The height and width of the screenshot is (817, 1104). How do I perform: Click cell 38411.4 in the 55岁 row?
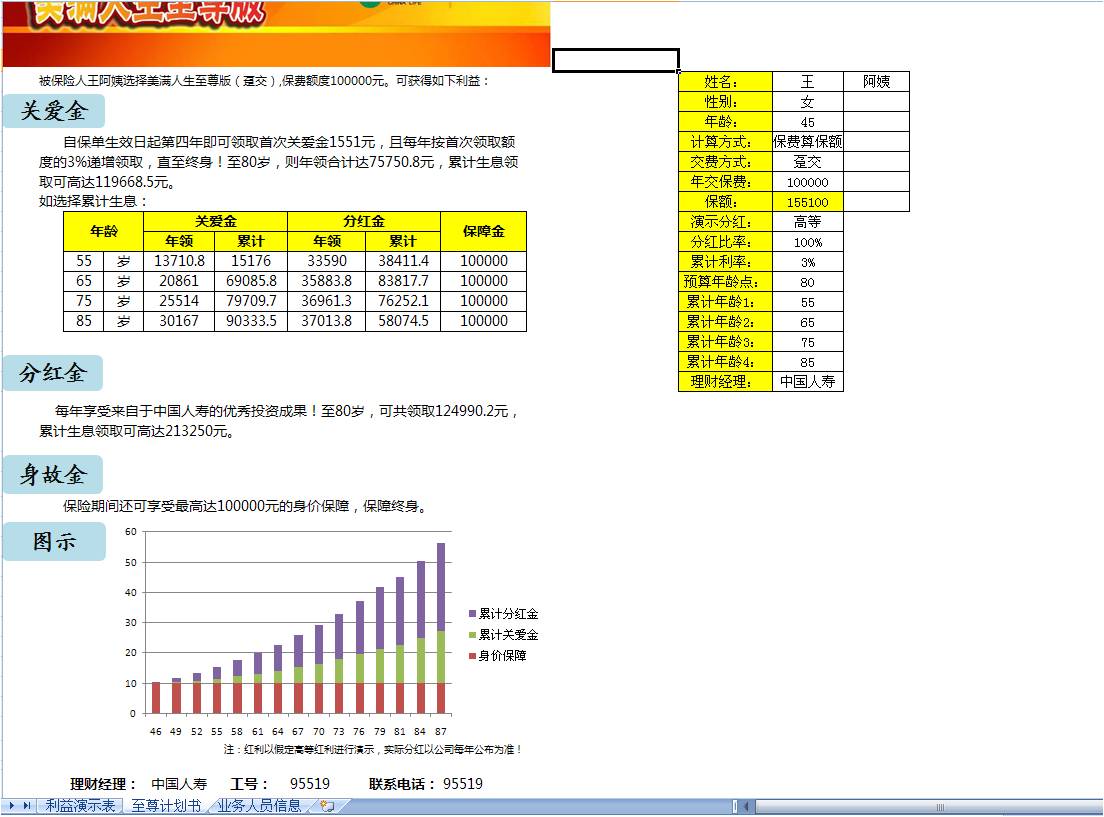click(403, 261)
